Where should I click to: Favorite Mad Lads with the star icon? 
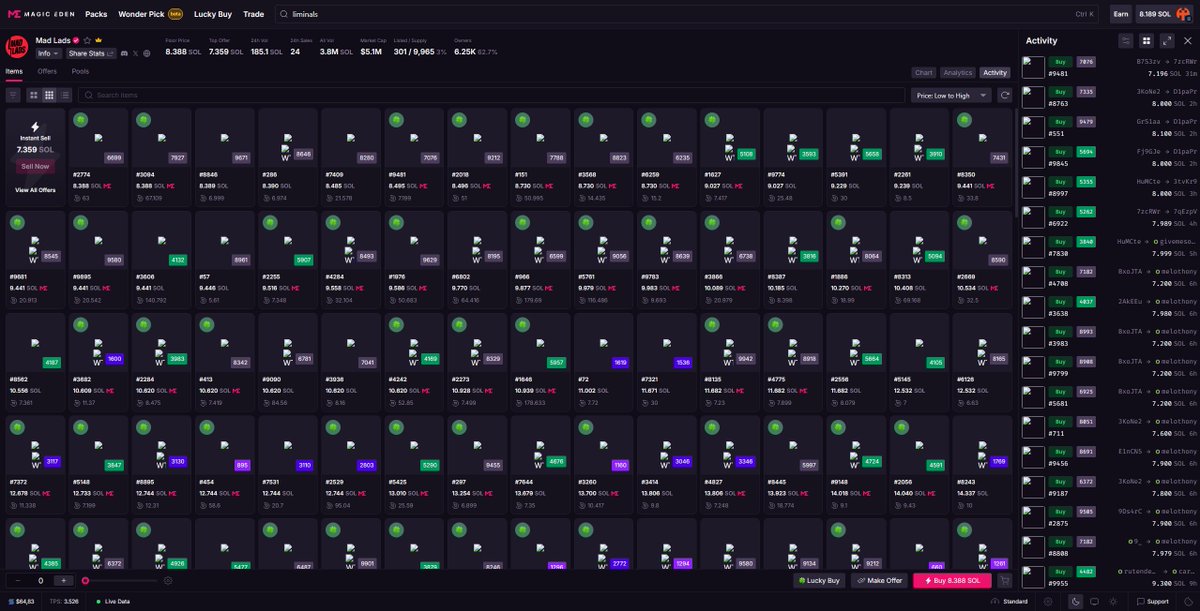click(87, 40)
